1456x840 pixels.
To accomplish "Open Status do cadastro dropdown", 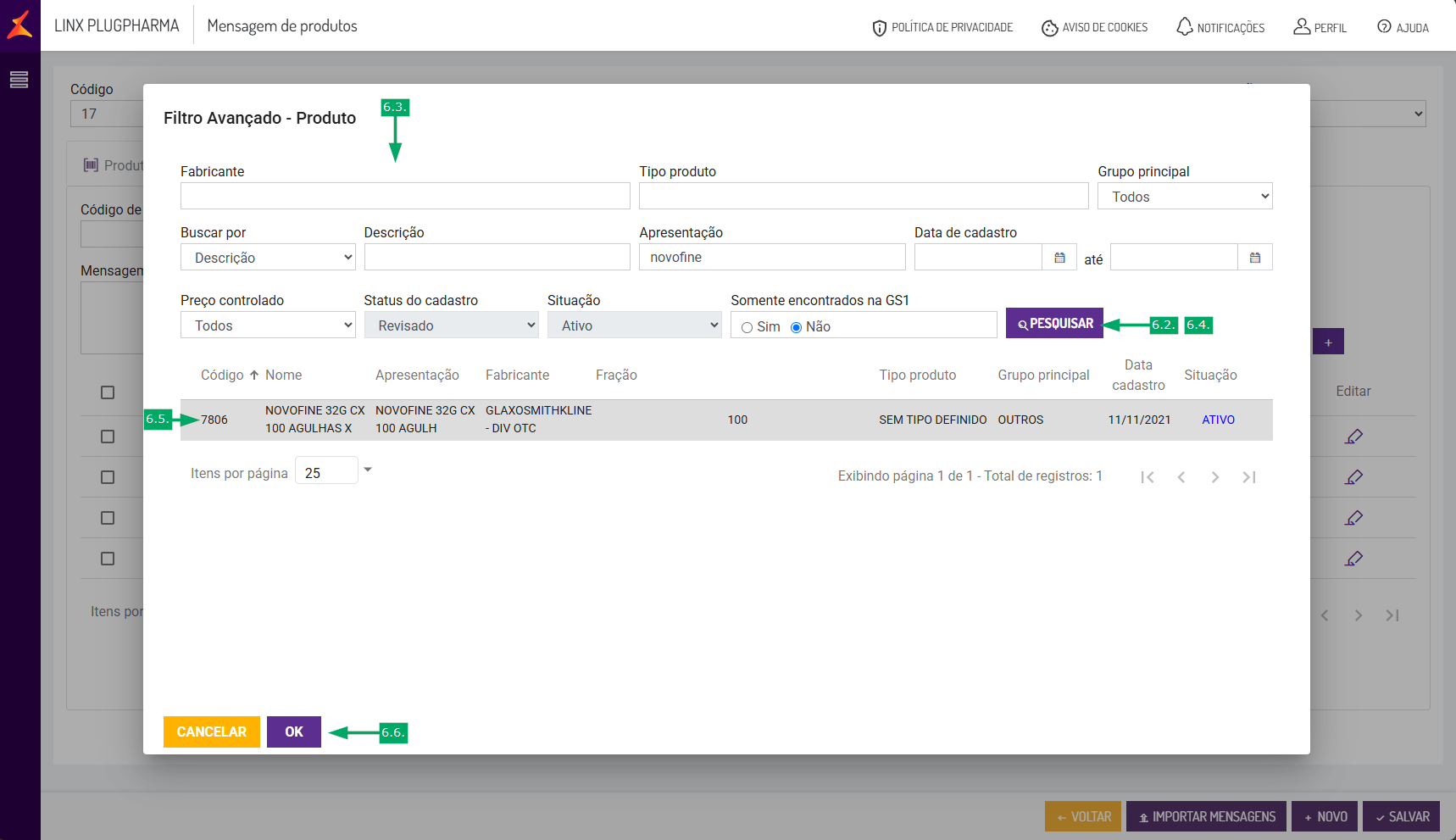I will pos(451,325).
